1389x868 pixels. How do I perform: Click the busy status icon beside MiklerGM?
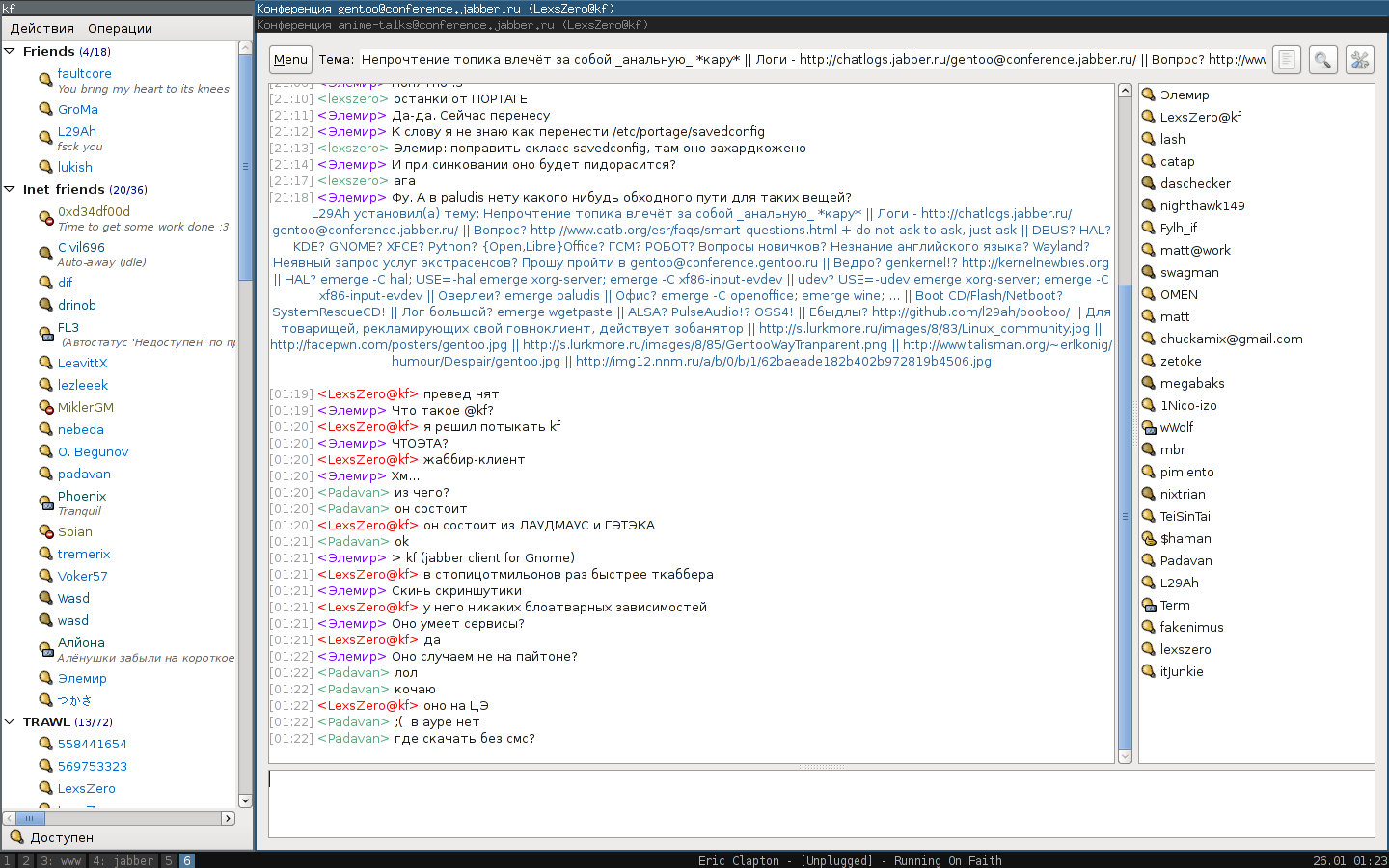[x=45, y=408]
